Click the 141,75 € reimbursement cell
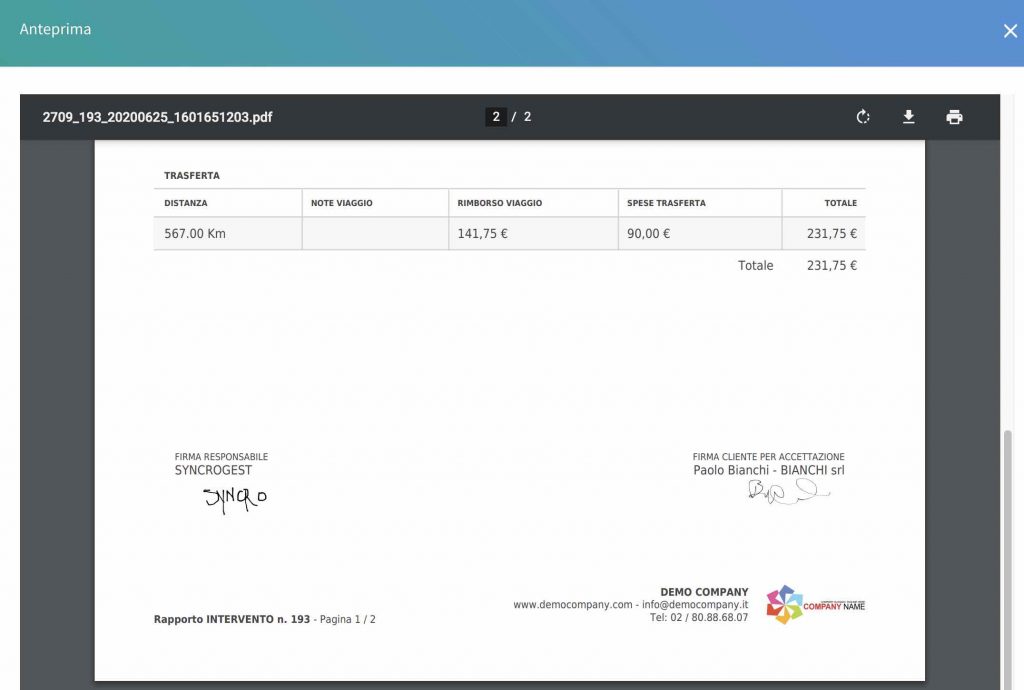 534,234
